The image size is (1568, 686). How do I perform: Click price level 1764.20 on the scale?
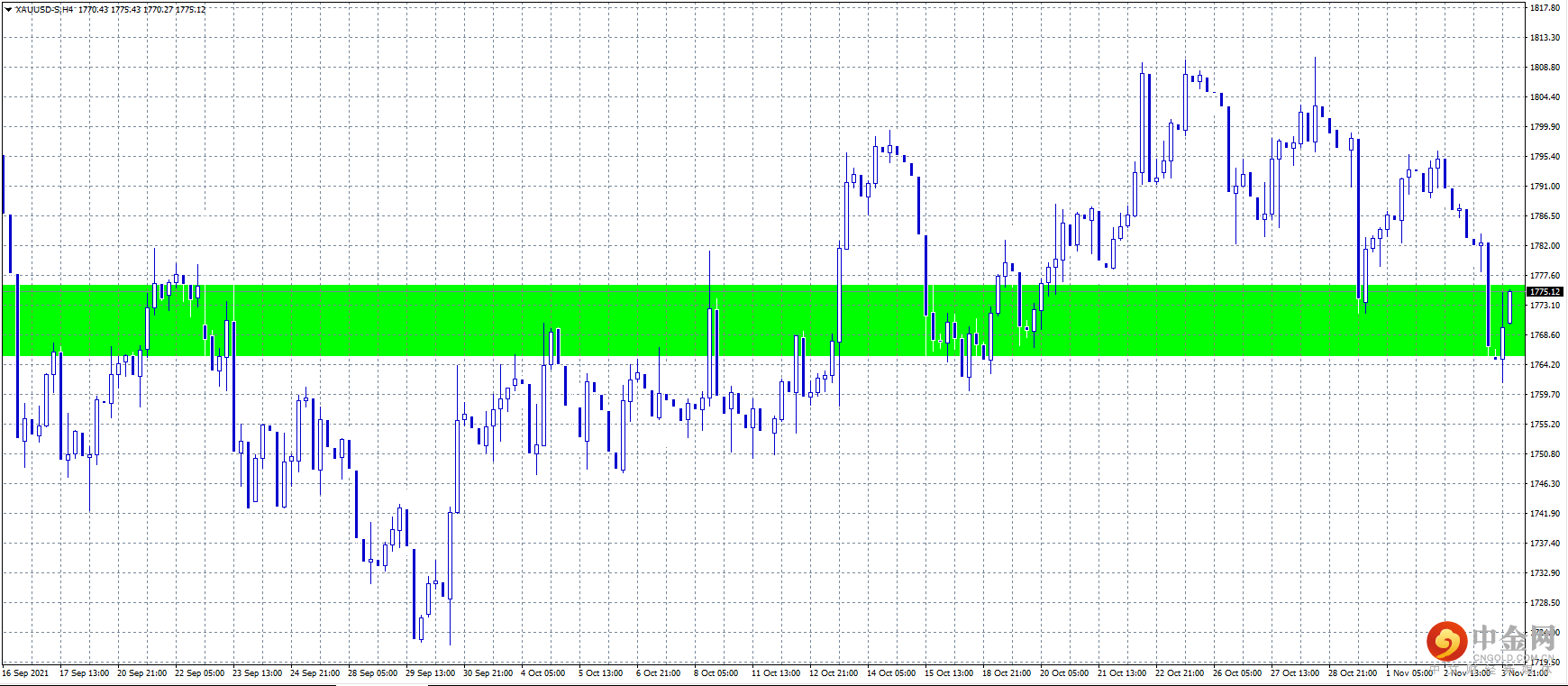click(x=1545, y=365)
